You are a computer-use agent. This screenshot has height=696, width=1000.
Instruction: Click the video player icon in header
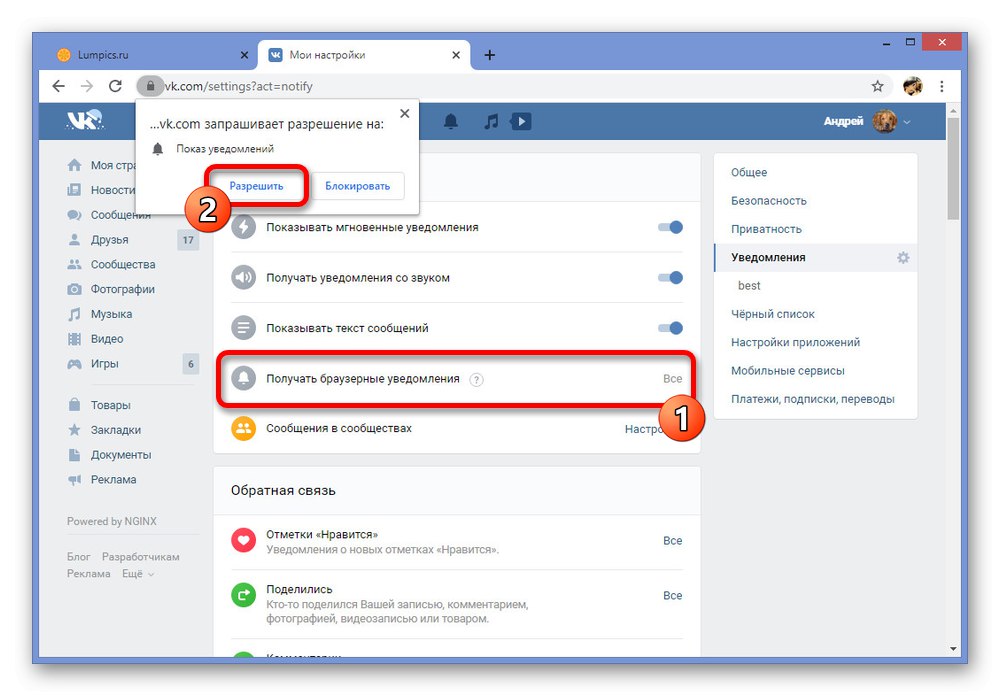point(521,121)
